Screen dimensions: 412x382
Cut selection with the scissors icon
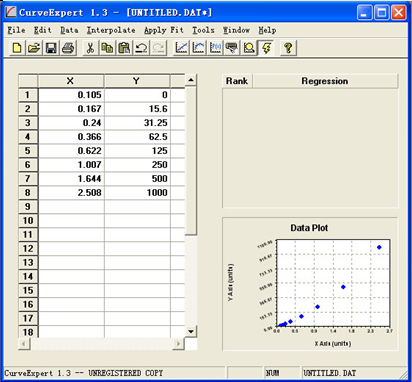click(90, 48)
